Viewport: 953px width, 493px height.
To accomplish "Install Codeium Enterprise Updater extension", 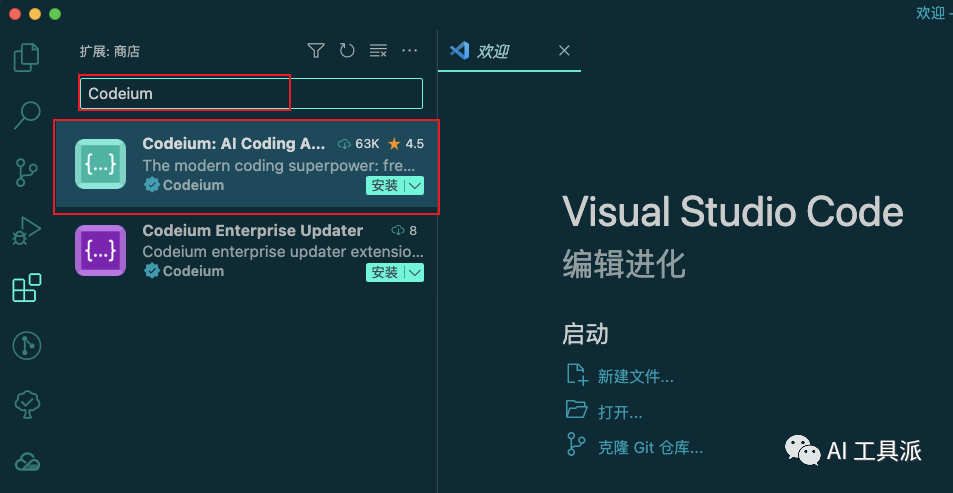I will (385, 273).
